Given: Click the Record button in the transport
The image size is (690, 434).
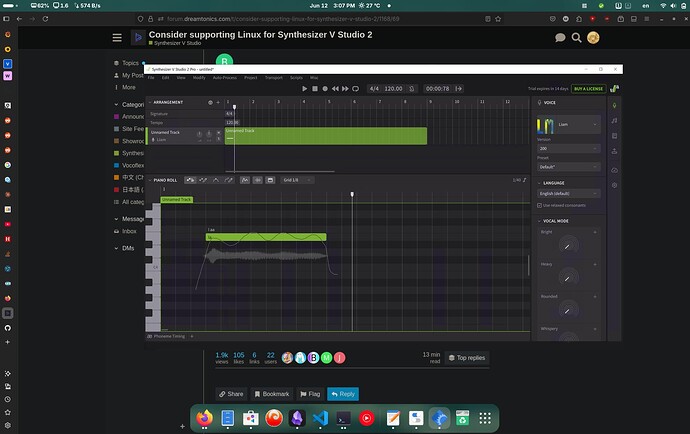Looking at the screenshot, I should pos(325,88).
